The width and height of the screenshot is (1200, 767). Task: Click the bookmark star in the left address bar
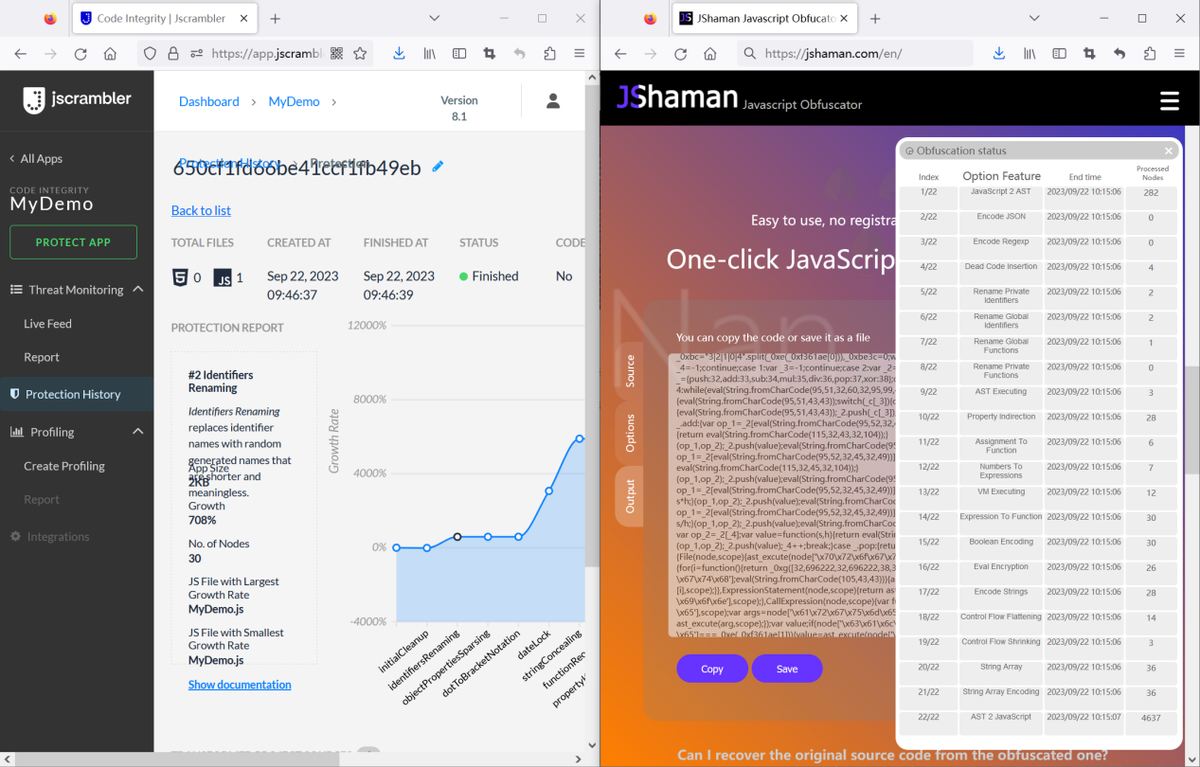coord(360,53)
